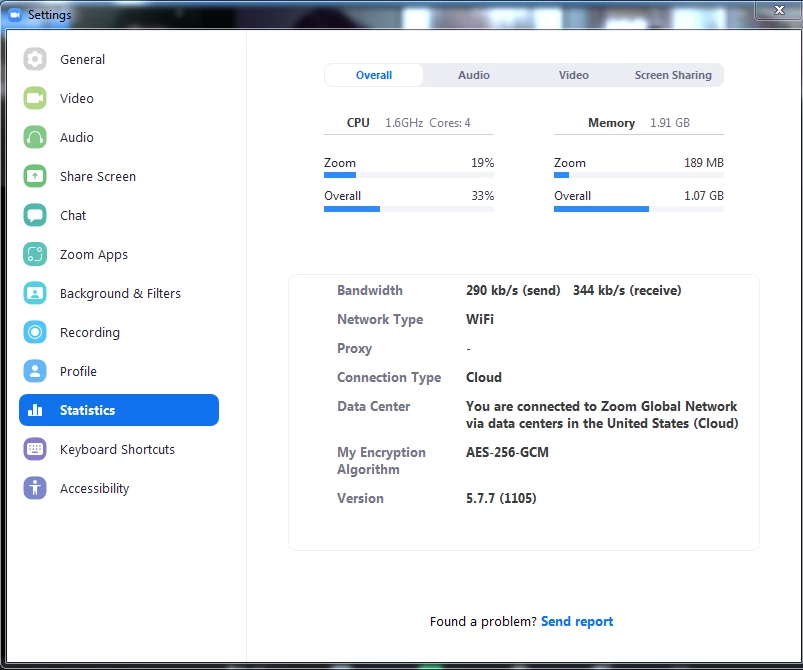This screenshot has width=803, height=670.
Task: Click the '290 kb/s (send)' value
Action: pyautogui.click(x=513, y=290)
